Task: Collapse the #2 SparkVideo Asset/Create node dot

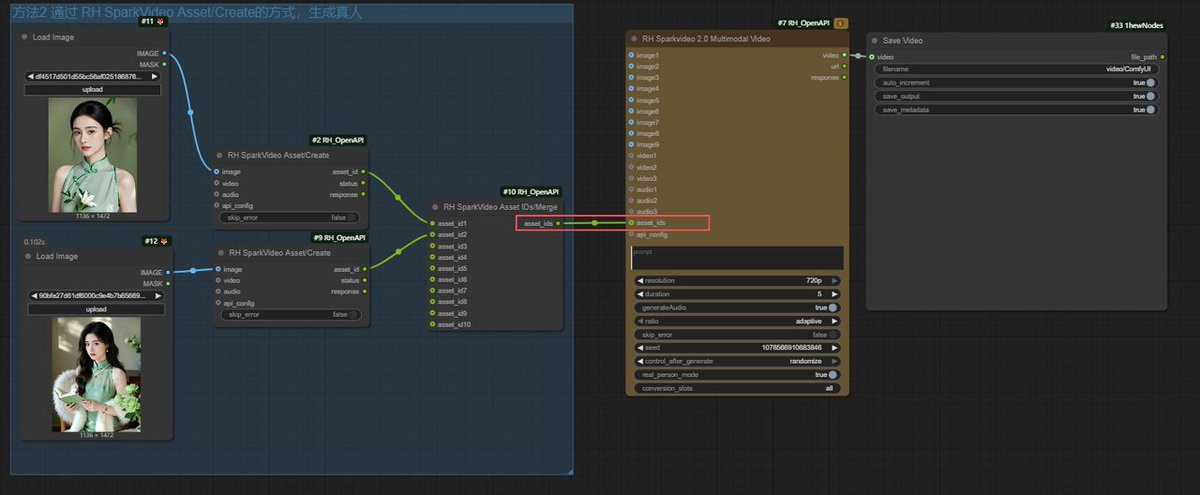Action: (x=218, y=155)
